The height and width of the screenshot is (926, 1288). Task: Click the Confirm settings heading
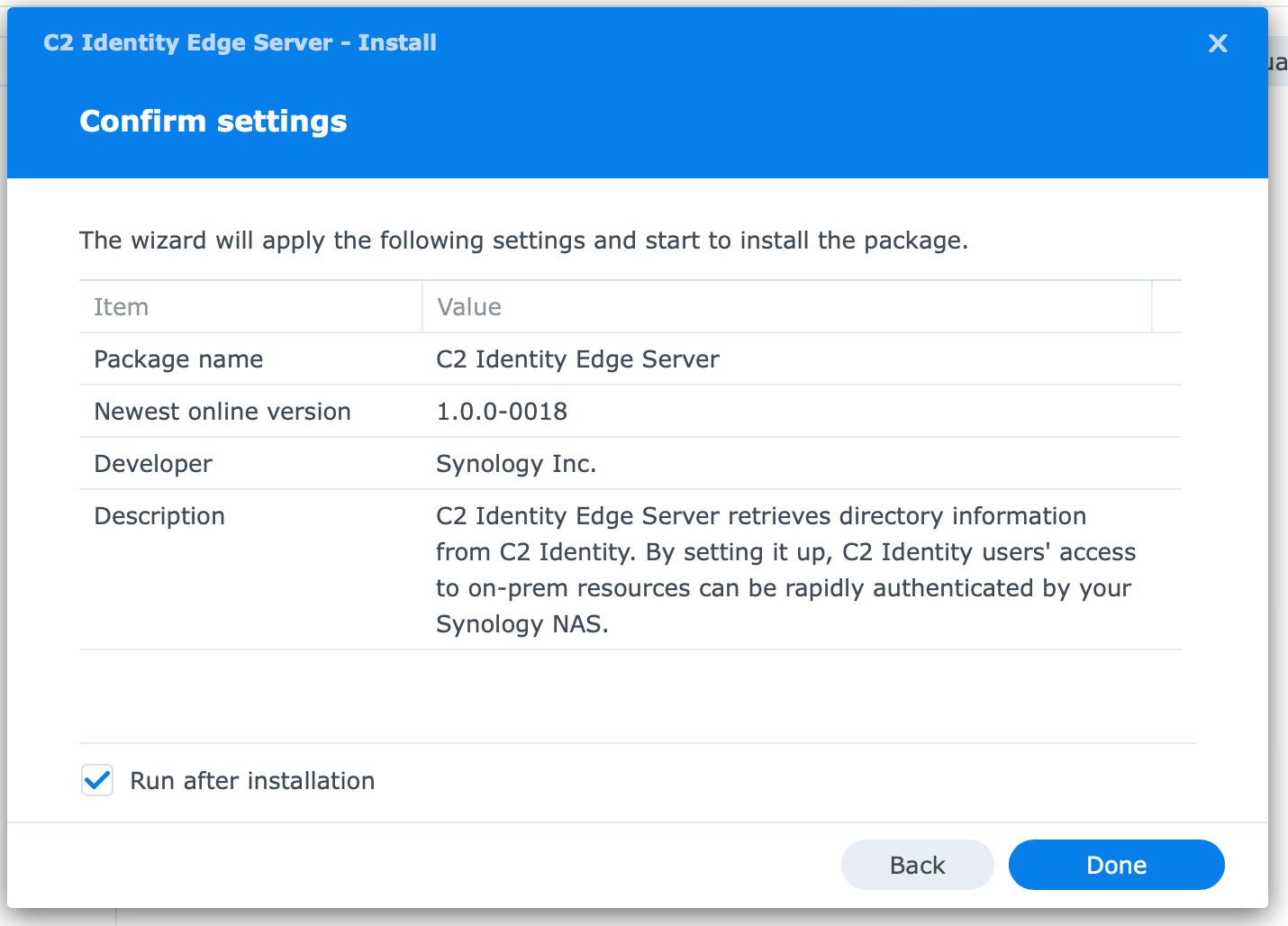tap(213, 122)
